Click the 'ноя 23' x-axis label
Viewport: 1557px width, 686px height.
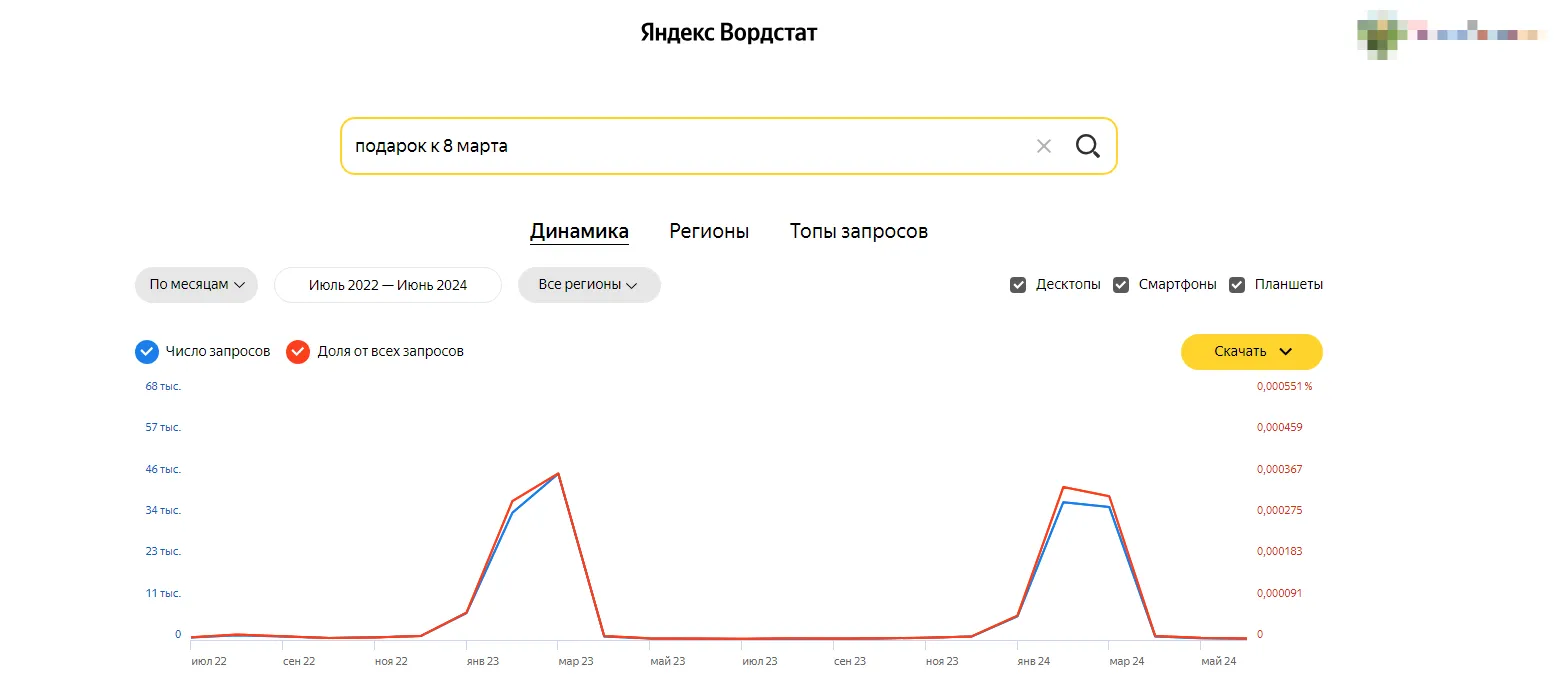coord(942,661)
